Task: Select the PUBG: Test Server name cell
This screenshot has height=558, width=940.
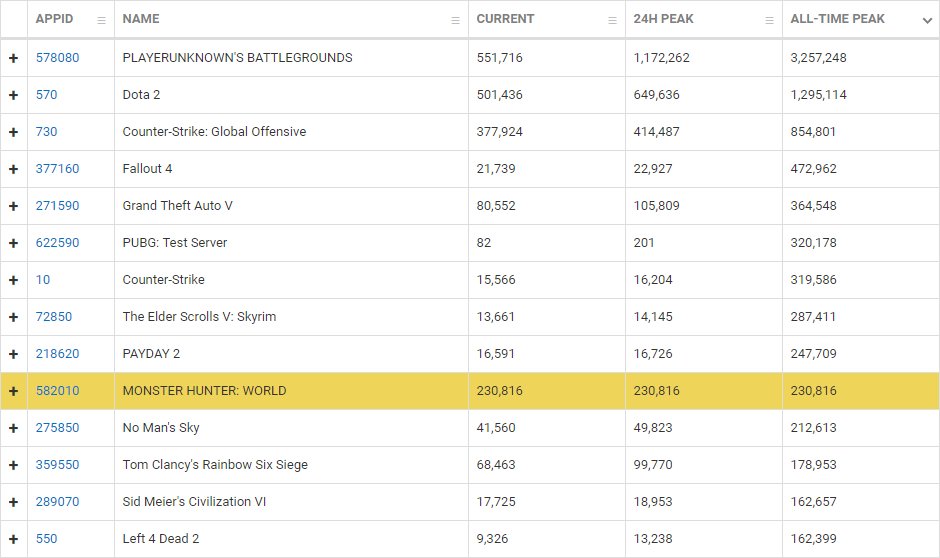Action: [x=291, y=243]
